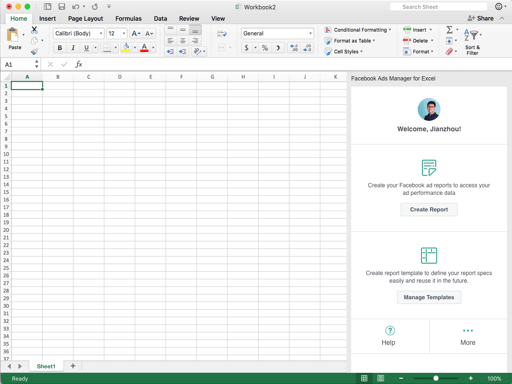
Task: Expand Cell Styles menu
Action: (x=344, y=51)
